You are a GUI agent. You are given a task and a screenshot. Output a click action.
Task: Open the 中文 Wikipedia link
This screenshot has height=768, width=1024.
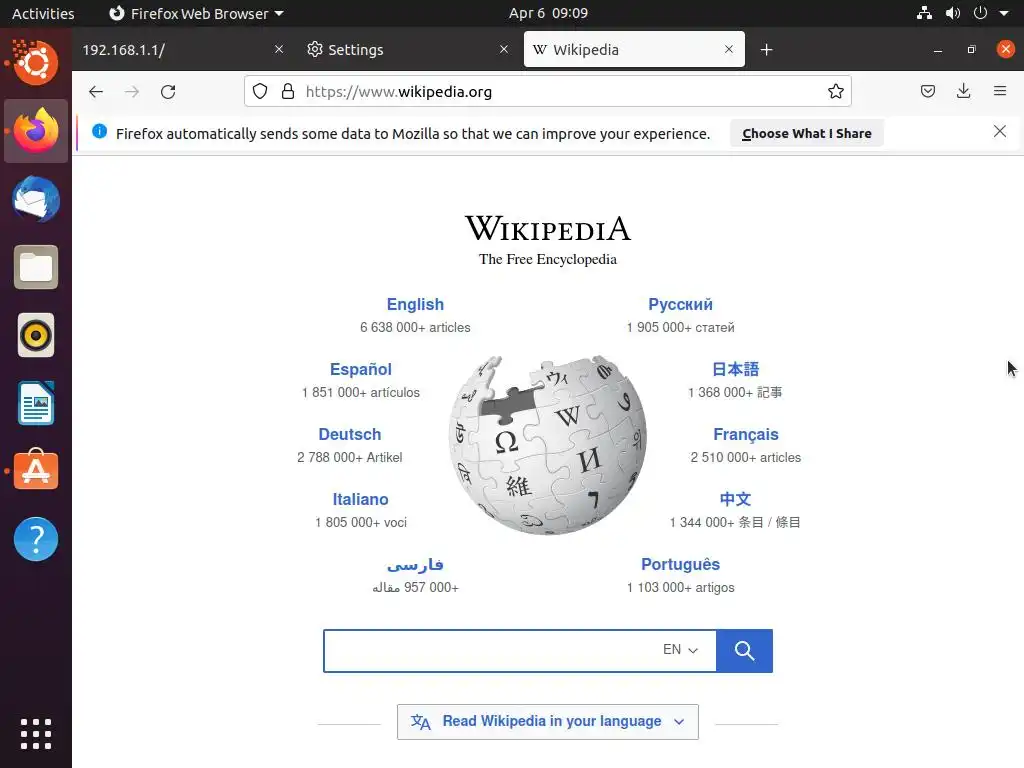click(735, 499)
